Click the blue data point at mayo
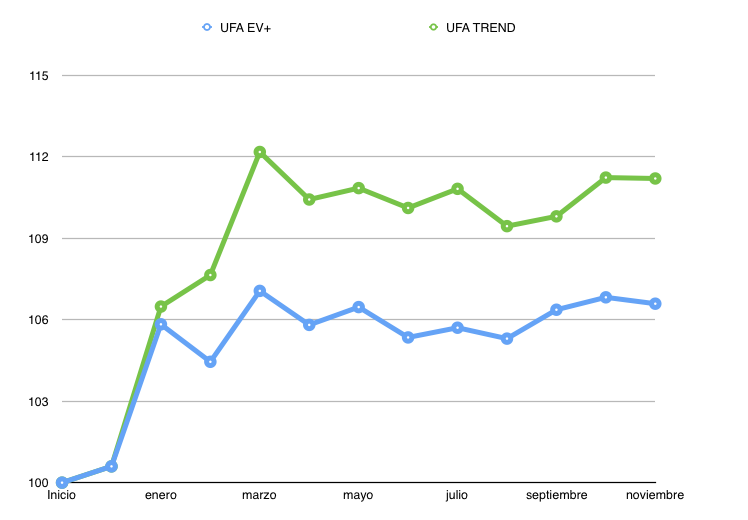Screen dimensions: 748x520 [x=358, y=307]
